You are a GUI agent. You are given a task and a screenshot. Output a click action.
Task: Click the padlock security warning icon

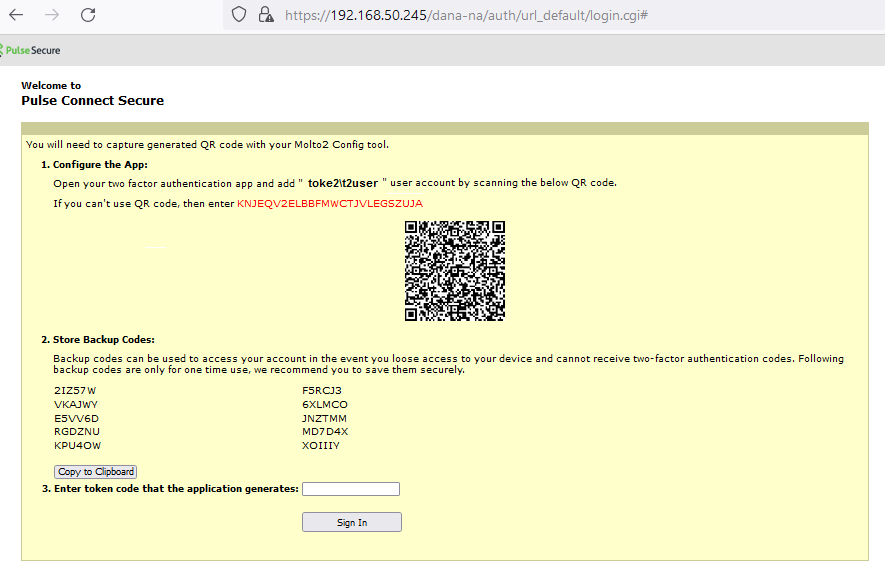[266, 15]
